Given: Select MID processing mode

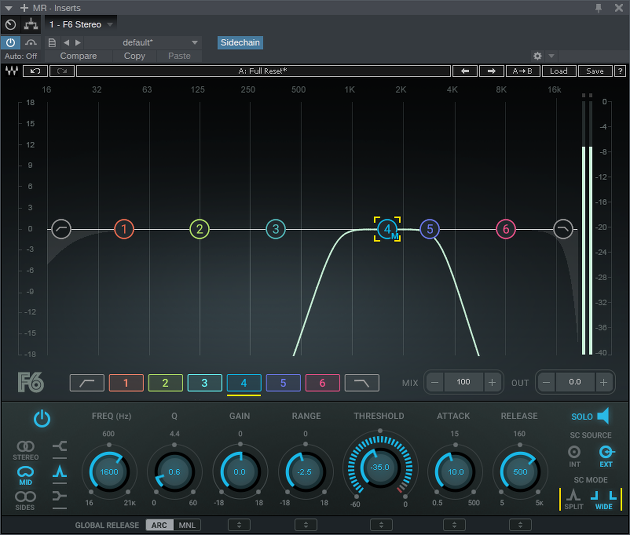Looking at the screenshot, I should tap(25, 476).
